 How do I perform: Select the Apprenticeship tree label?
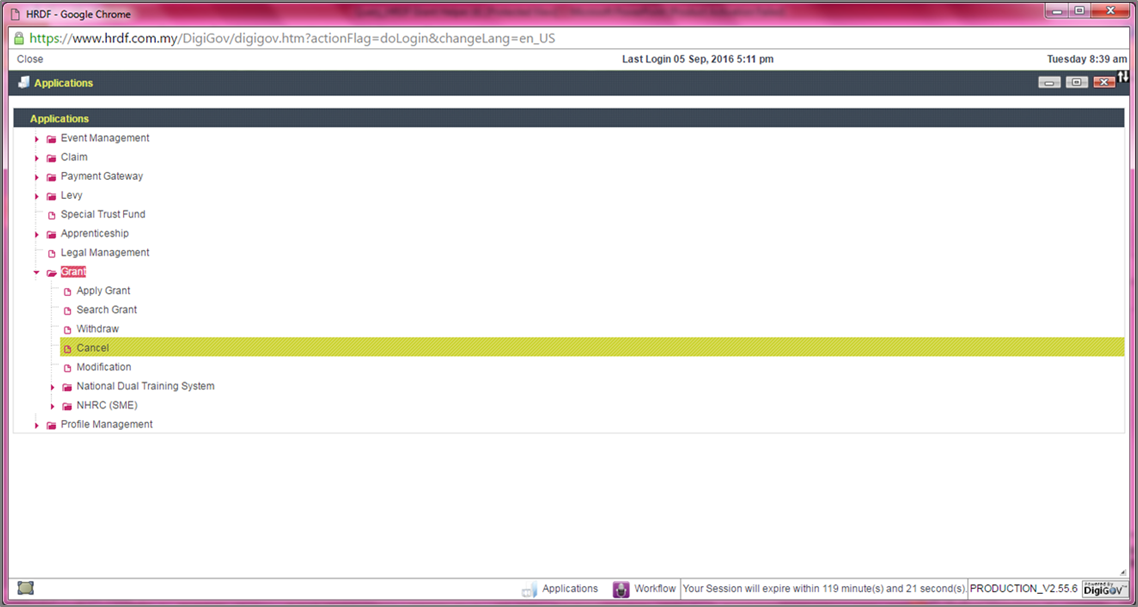(x=95, y=233)
